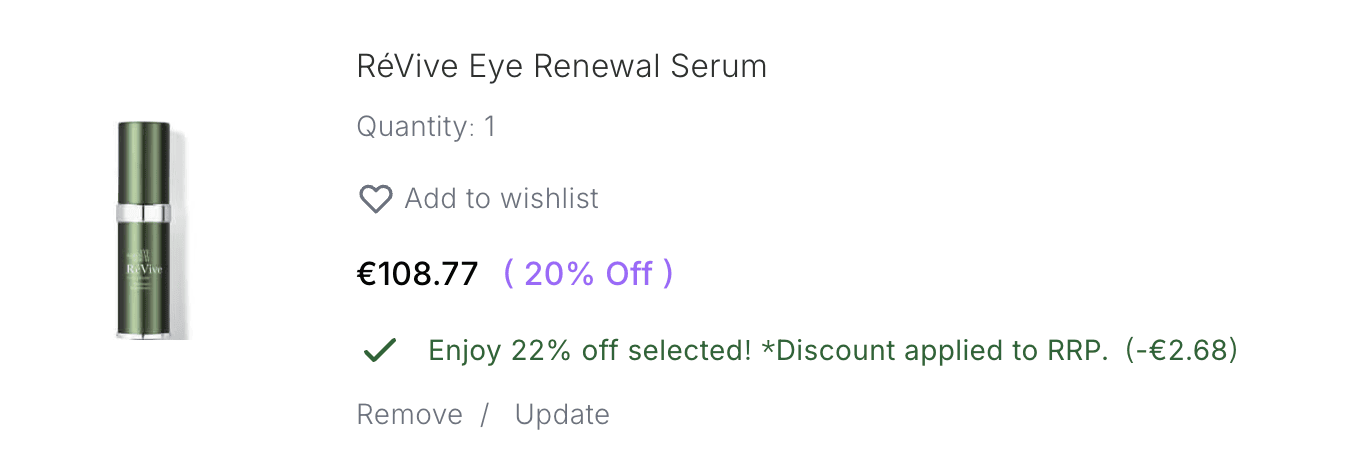This screenshot has width=1372, height=466.
Task: Click the RéVive logo on the bottle
Action: tap(144, 271)
